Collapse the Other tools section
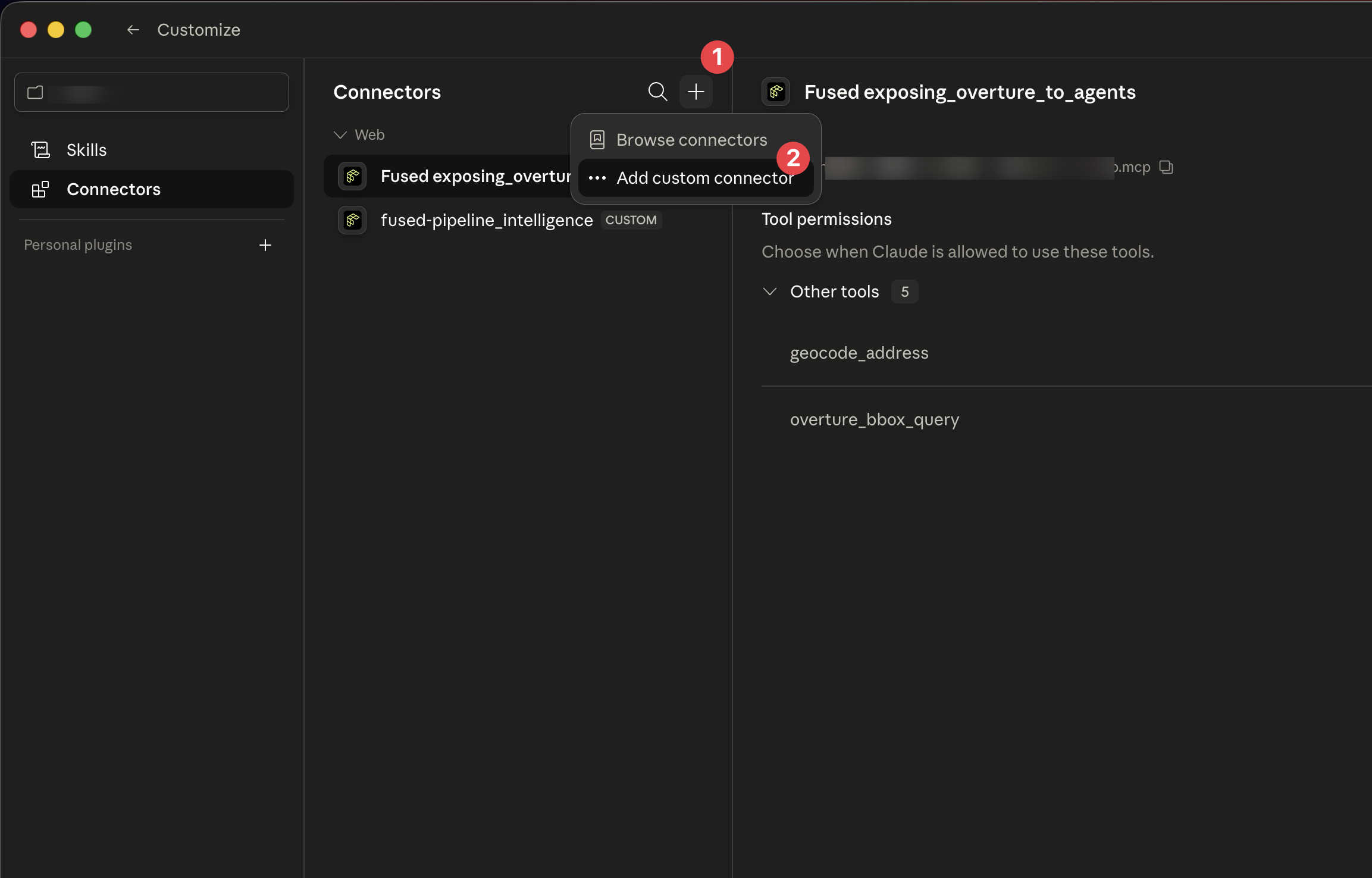Viewport: 1372px width, 878px height. 770,291
